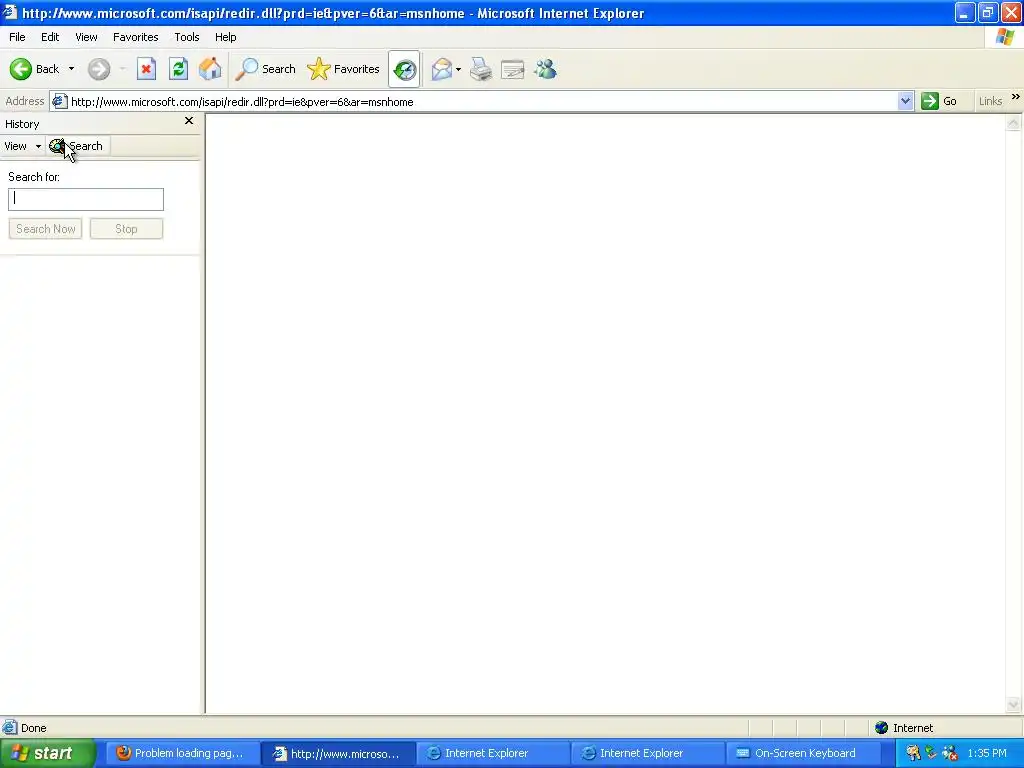Click the grayed Forward arrow button
The width and height of the screenshot is (1024, 768).
click(x=99, y=69)
